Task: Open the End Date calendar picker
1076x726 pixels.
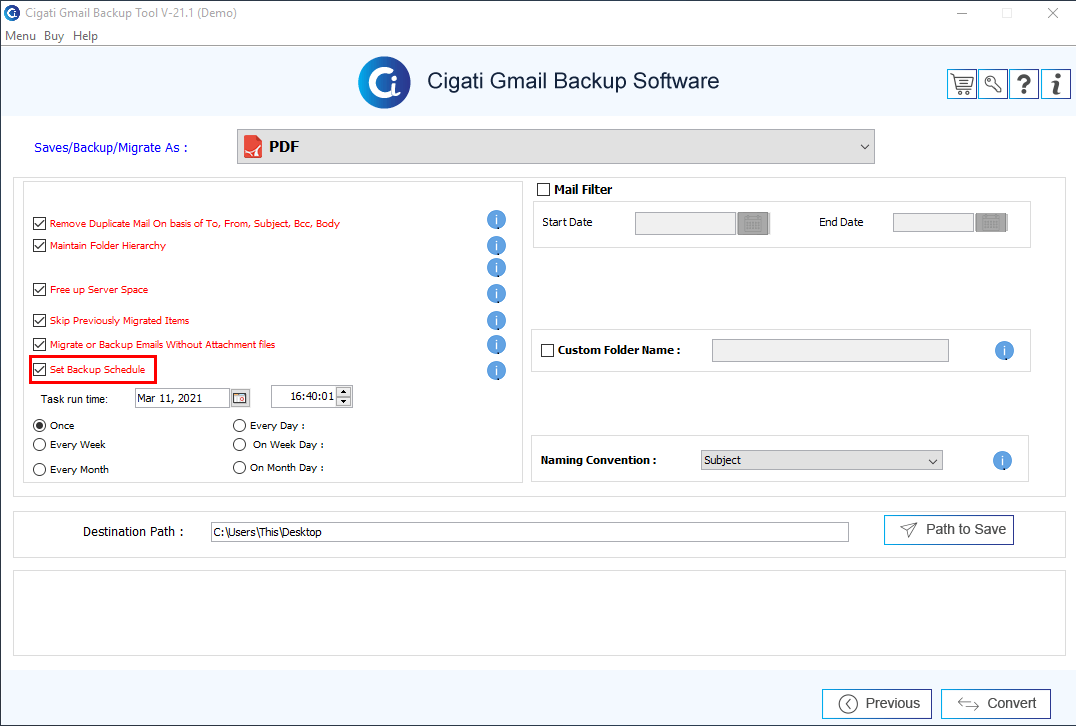Action: coord(991,222)
